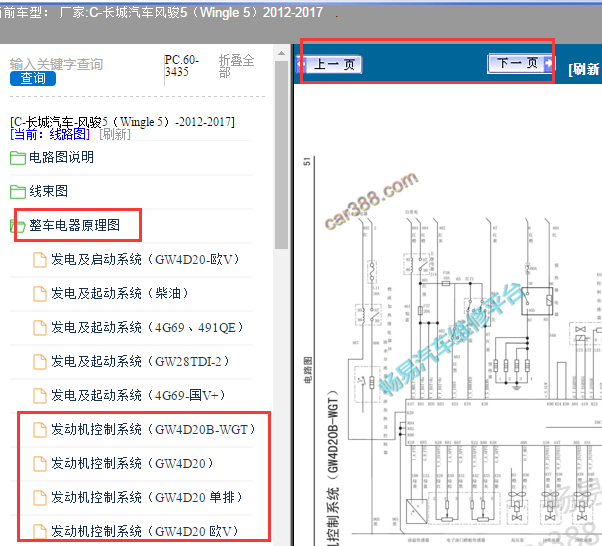Image resolution: width=602 pixels, height=546 pixels.
Task: Focus the 输入关键字查询 keyword field
Action: pyautogui.click(x=57, y=64)
